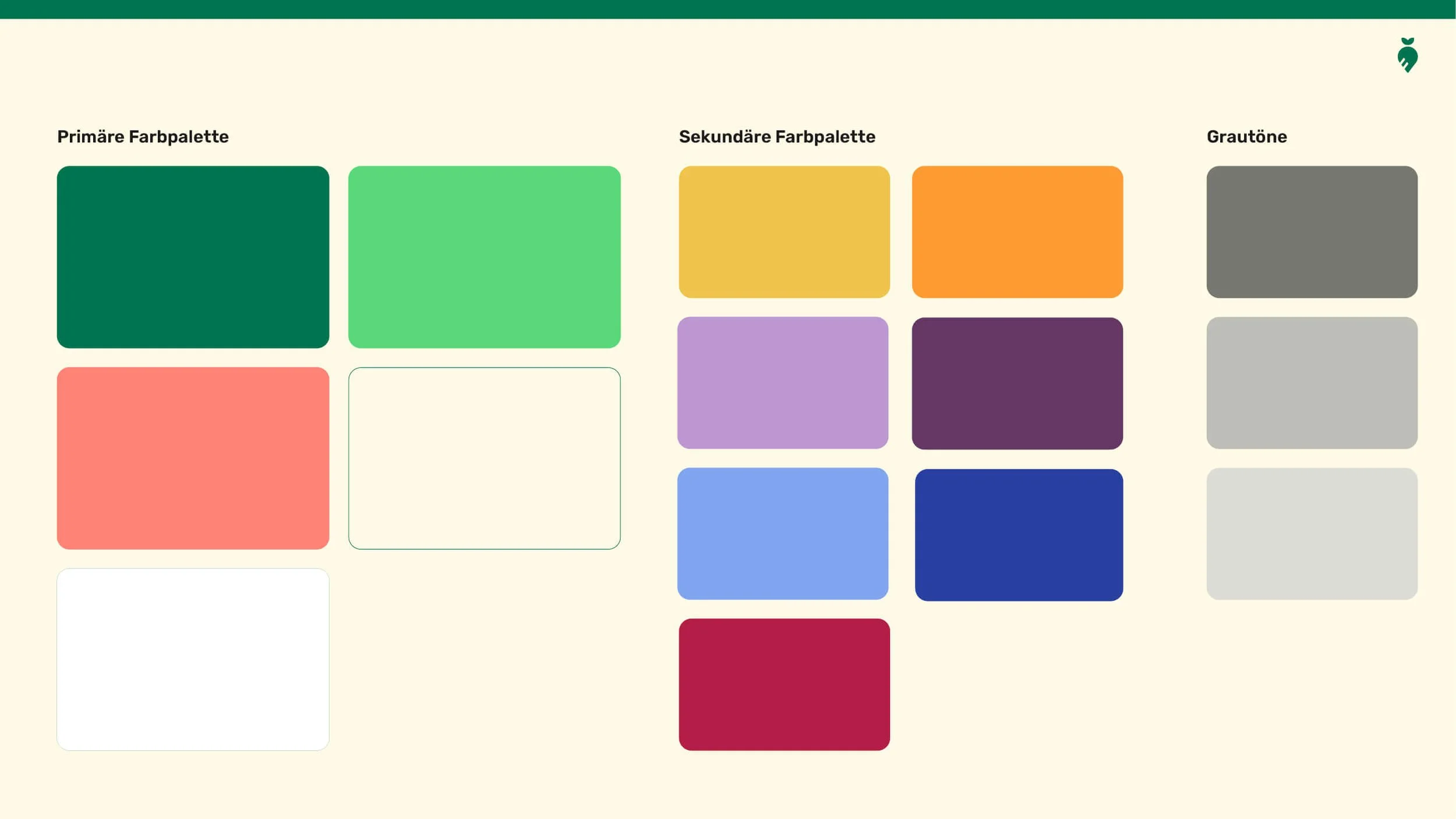Image resolution: width=1456 pixels, height=819 pixels.
Task: Select the lightest gray swatch
Action: (1312, 534)
